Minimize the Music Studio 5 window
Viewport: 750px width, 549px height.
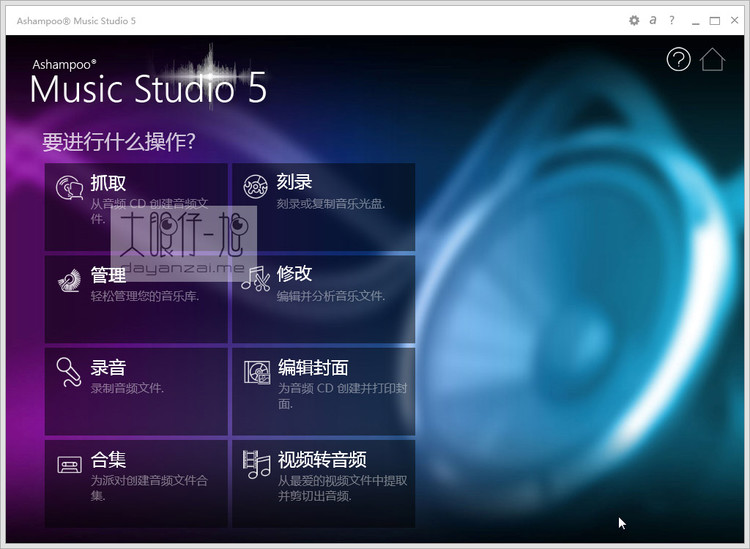click(695, 21)
